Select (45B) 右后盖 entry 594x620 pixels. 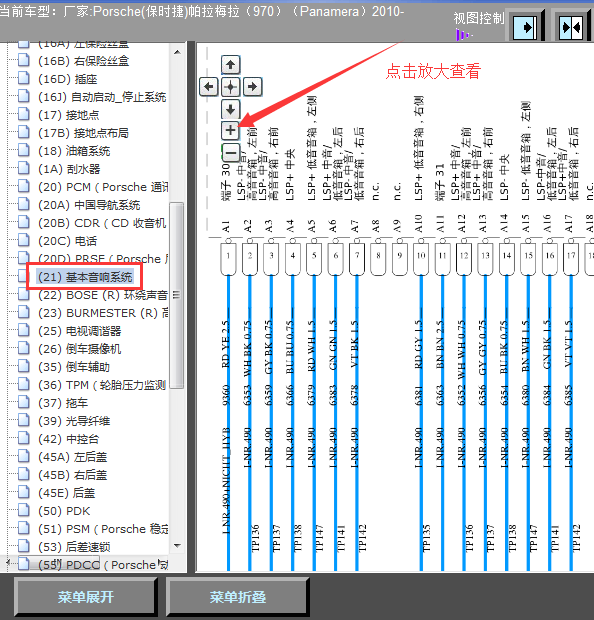coord(72,474)
